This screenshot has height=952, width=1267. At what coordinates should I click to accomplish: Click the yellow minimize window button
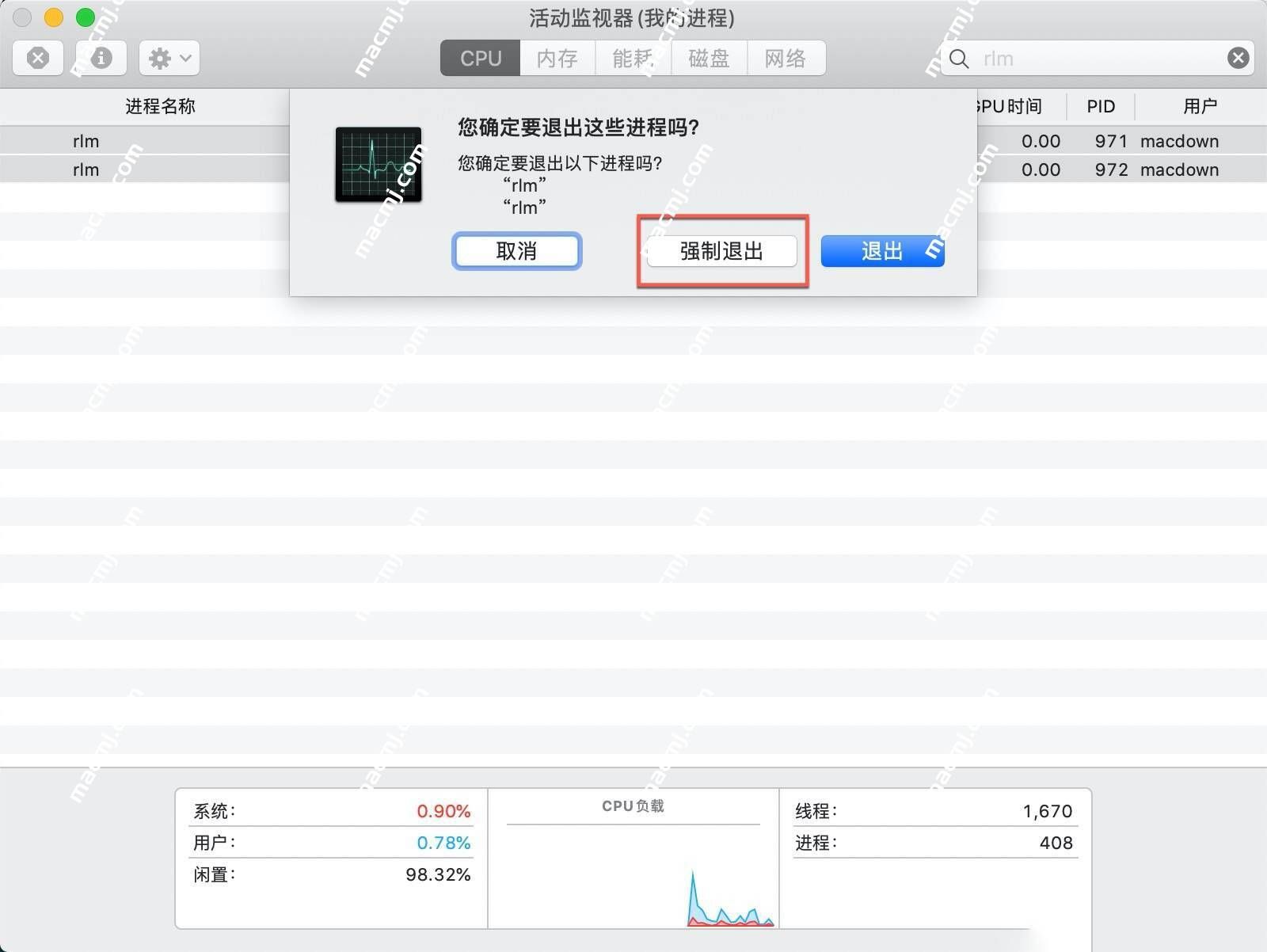coord(53,17)
